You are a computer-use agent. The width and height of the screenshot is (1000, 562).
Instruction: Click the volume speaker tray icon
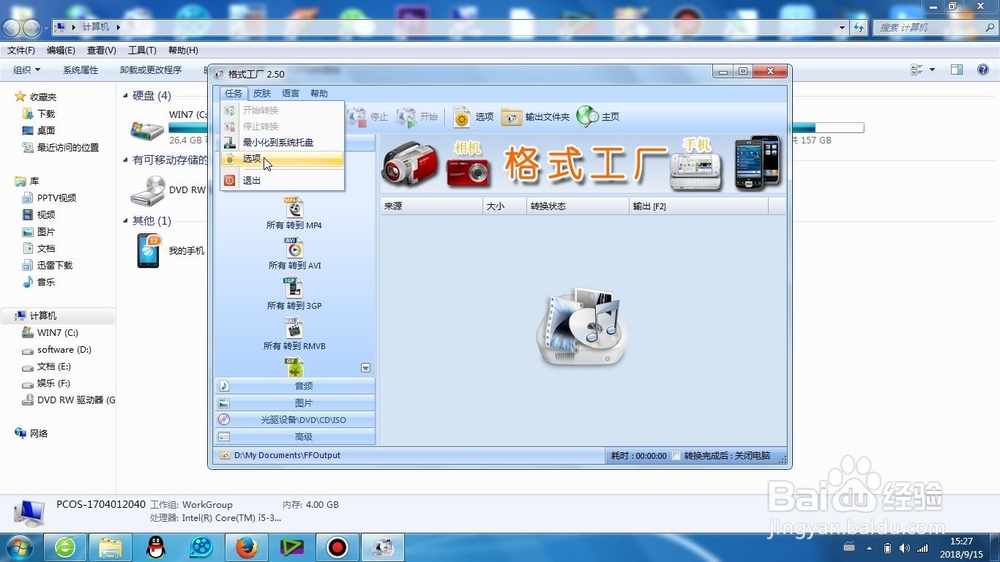tap(904, 548)
